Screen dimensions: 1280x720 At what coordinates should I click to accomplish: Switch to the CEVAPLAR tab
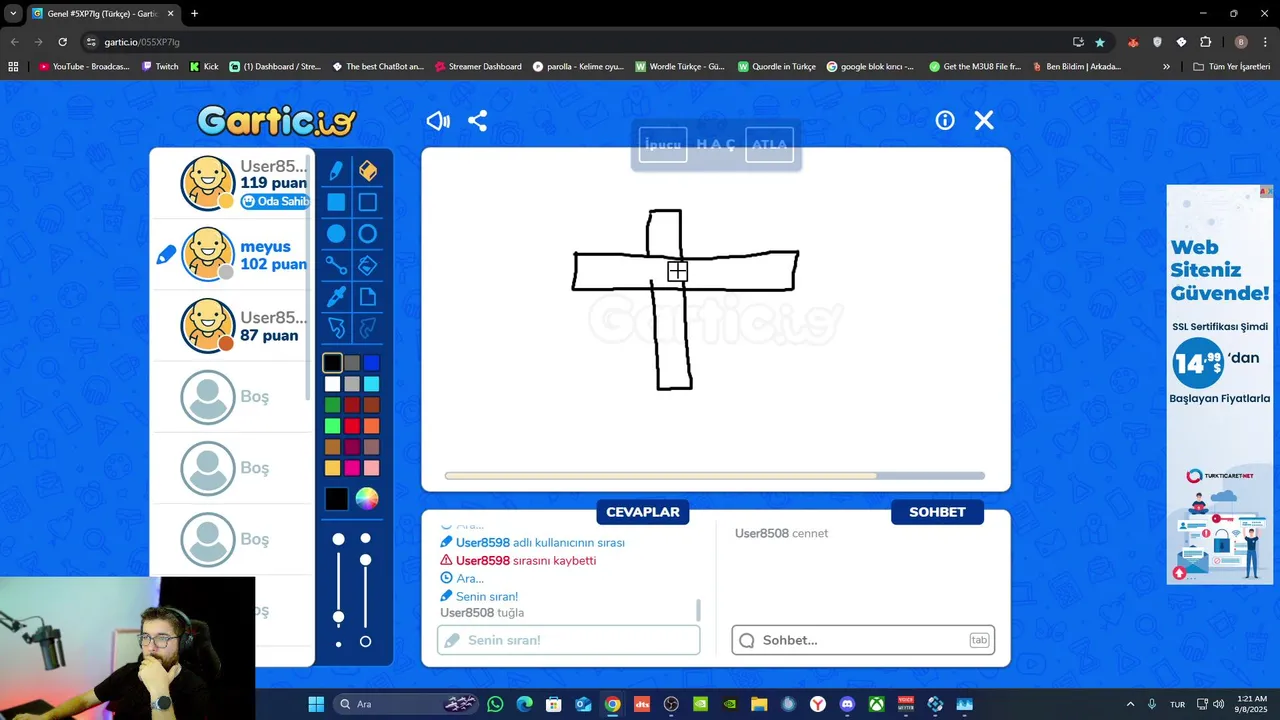643,512
